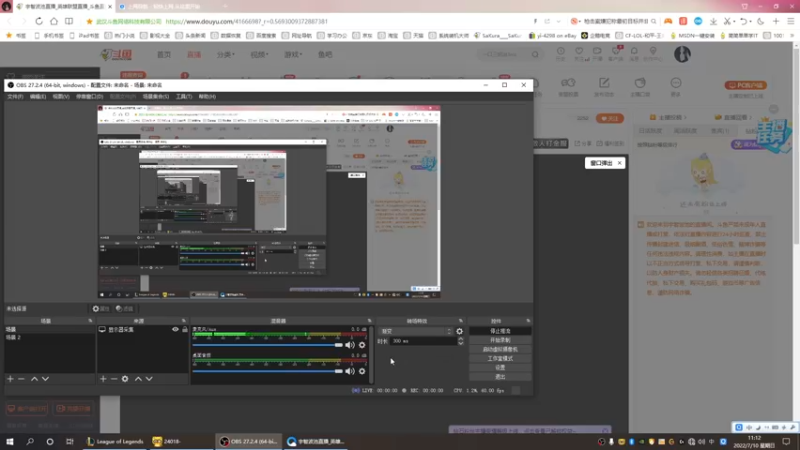This screenshot has height=450, width=800.
Task: Add a new source with plus button
Action: coord(103,379)
